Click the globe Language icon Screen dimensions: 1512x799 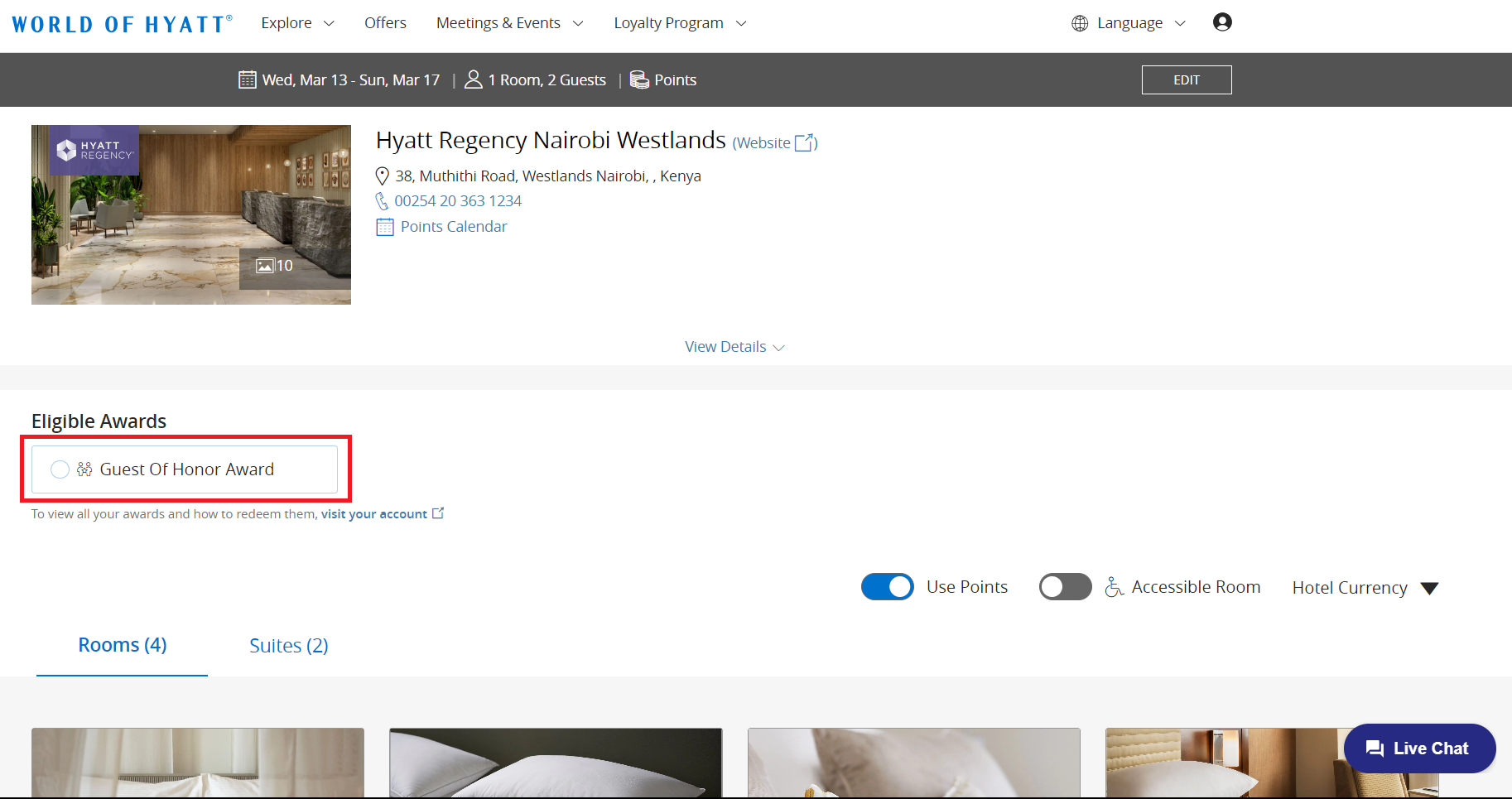pyautogui.click(x=1080, y=23)
